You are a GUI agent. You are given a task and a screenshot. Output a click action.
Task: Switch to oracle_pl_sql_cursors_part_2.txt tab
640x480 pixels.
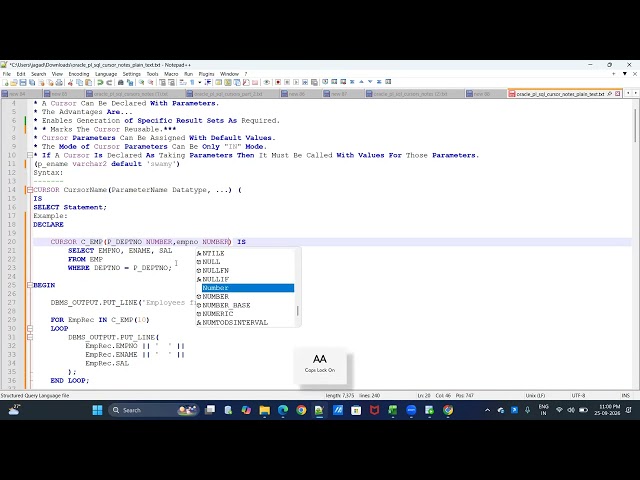pyautogui.click(x=235, y=94)
